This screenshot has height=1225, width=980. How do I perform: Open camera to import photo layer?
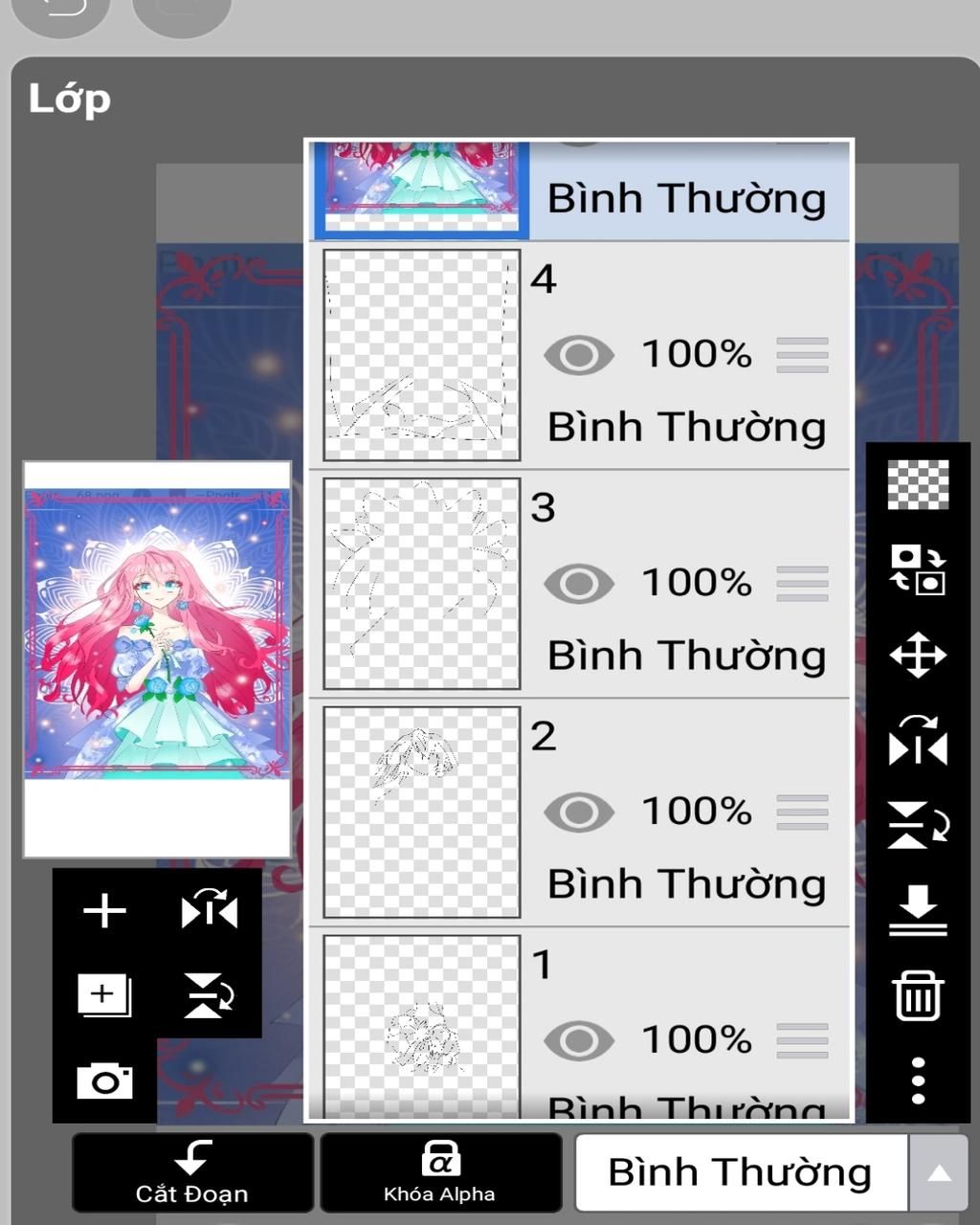click(x=104, y=1081)
